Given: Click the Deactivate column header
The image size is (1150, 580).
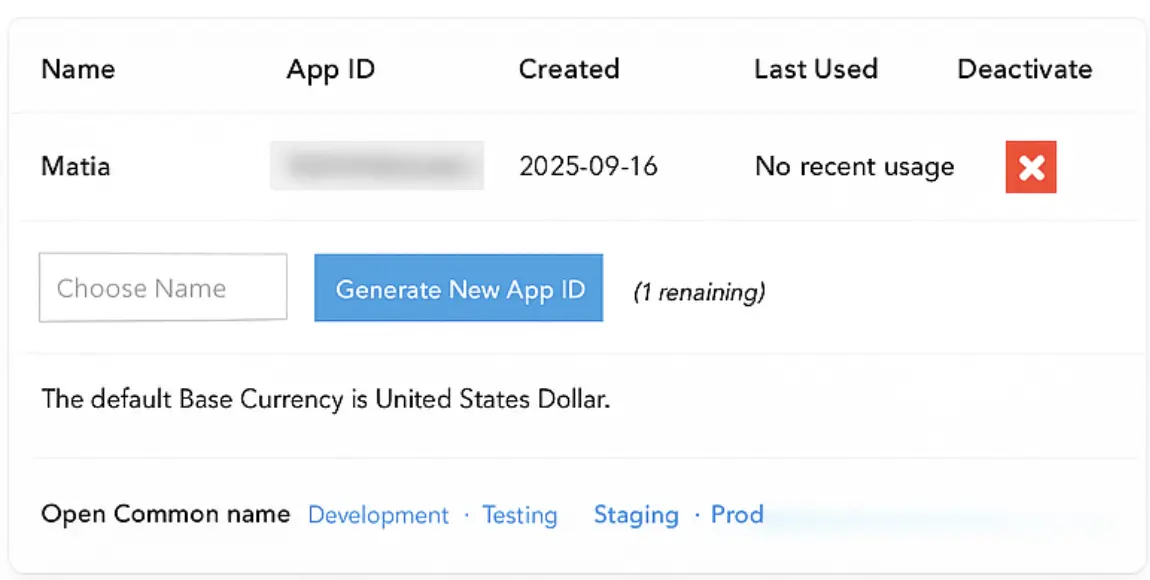Looking at the screenshot, I should 1024,69.
